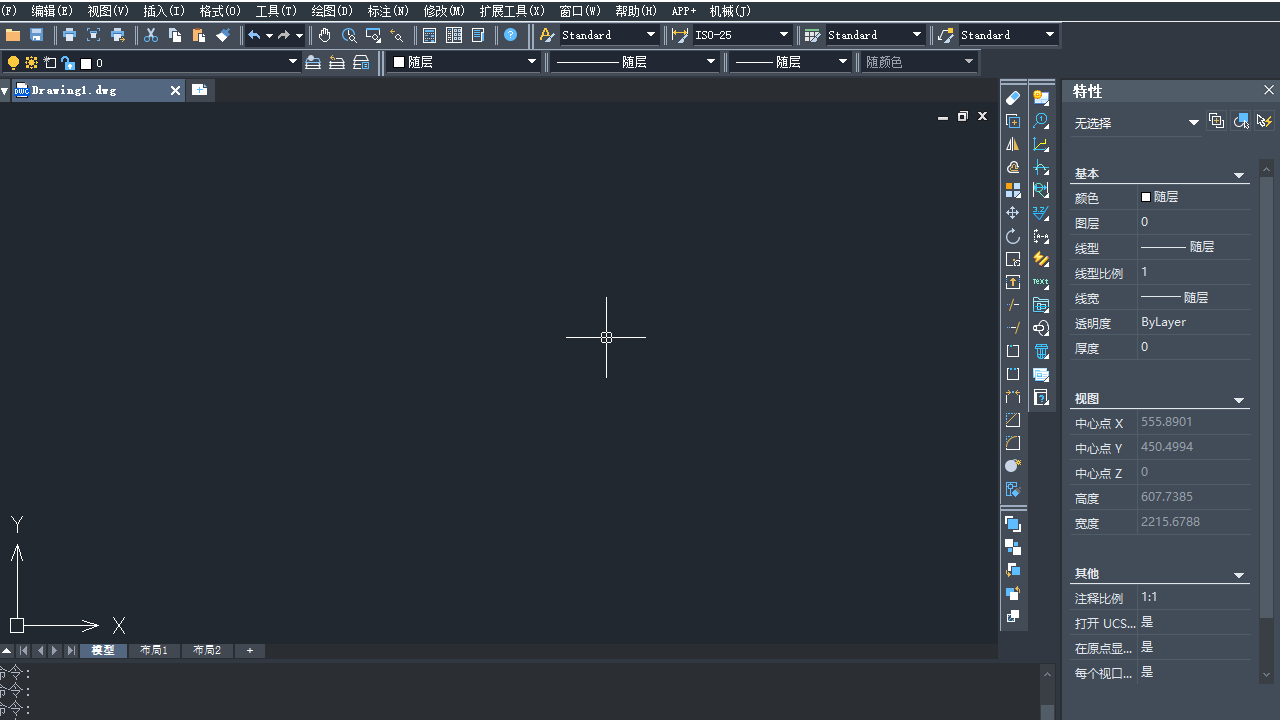Image resolution: width=1280 pixels, height=720 pixels.
Task: Toggle layer 0 on/off lightbulb icon
Action: tap(13, 63)
